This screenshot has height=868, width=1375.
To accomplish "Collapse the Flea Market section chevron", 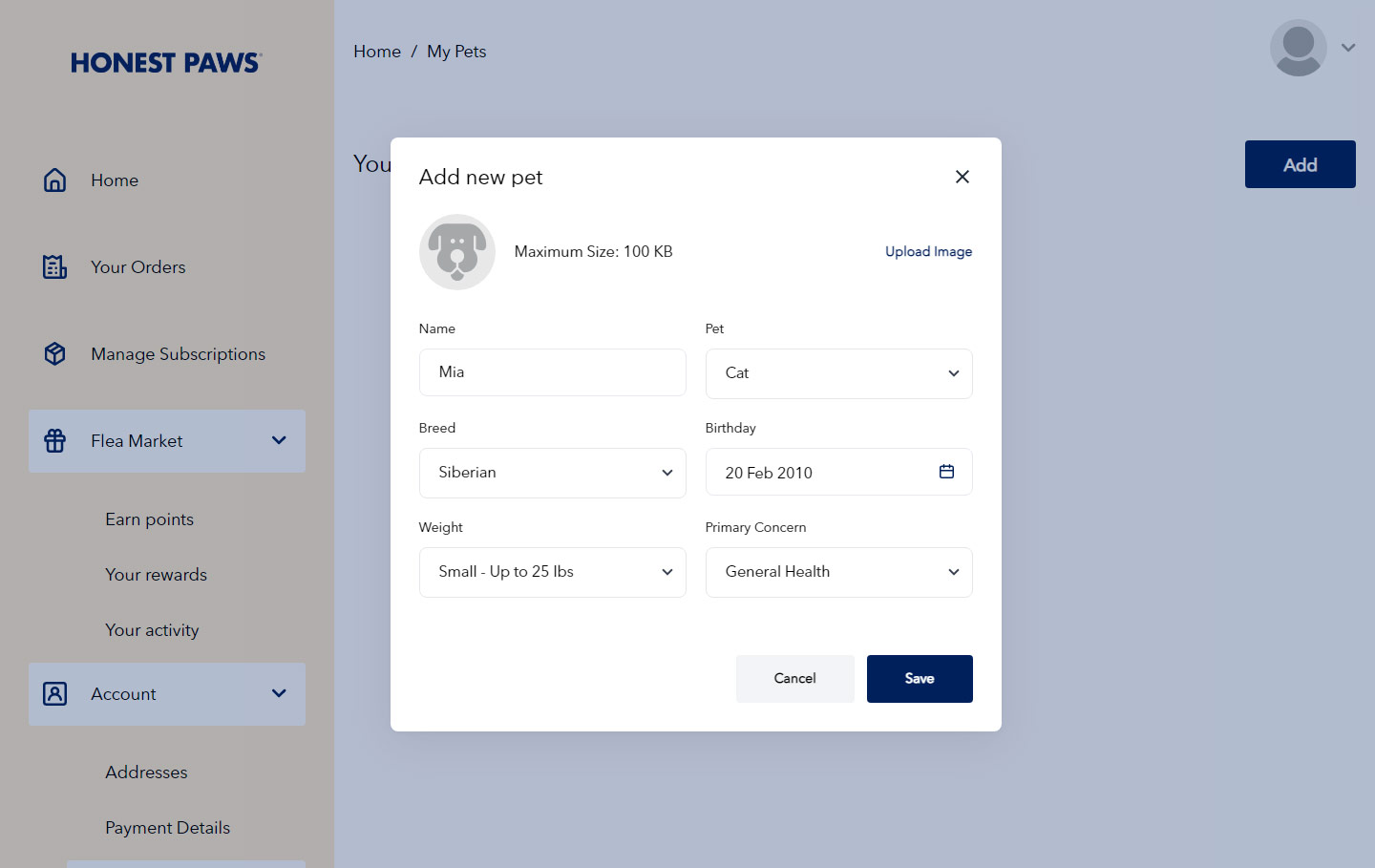I will (279, 440).
